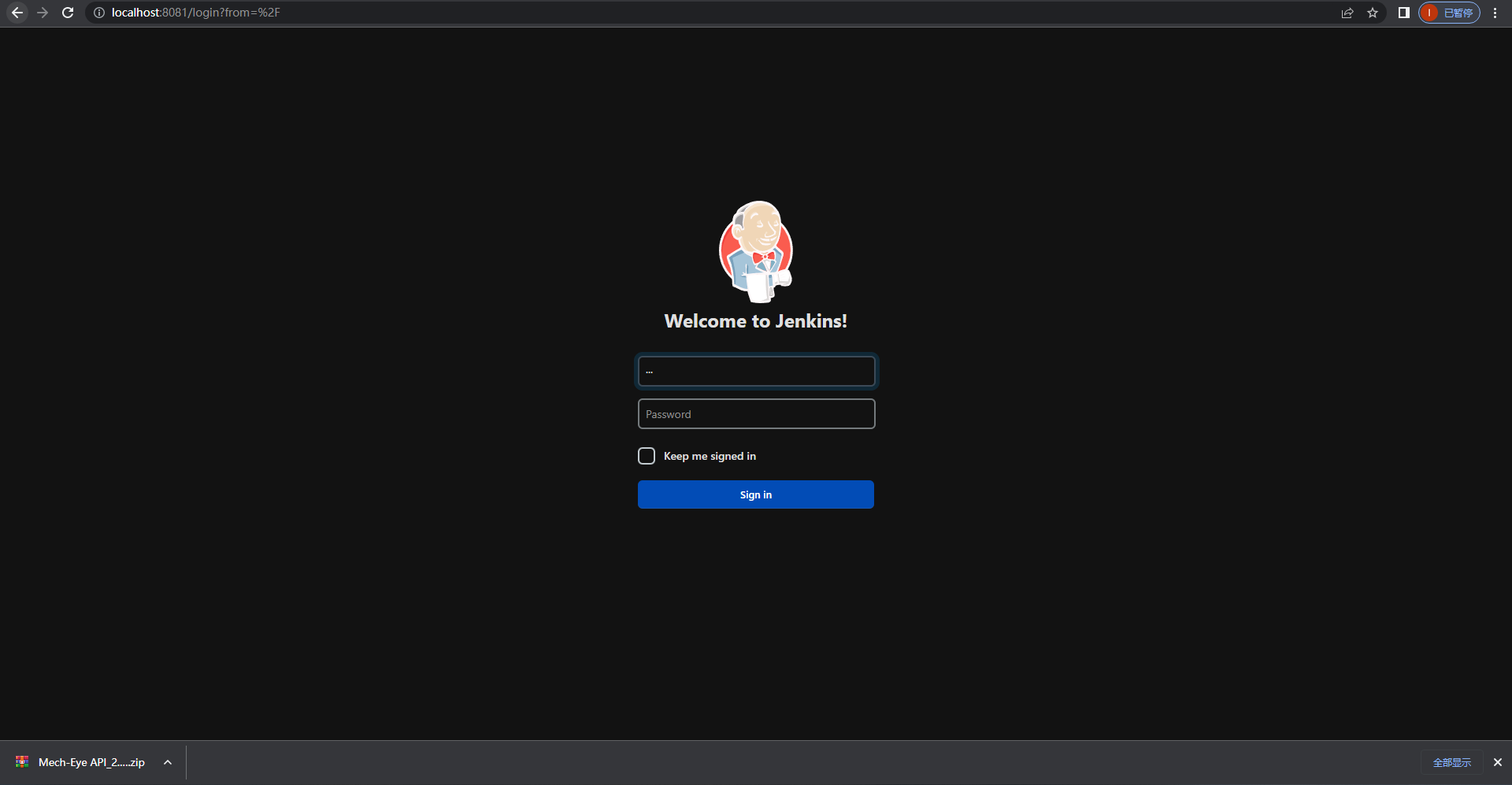
Task: Click the forward navigation icon
Action: click(43, 13)
